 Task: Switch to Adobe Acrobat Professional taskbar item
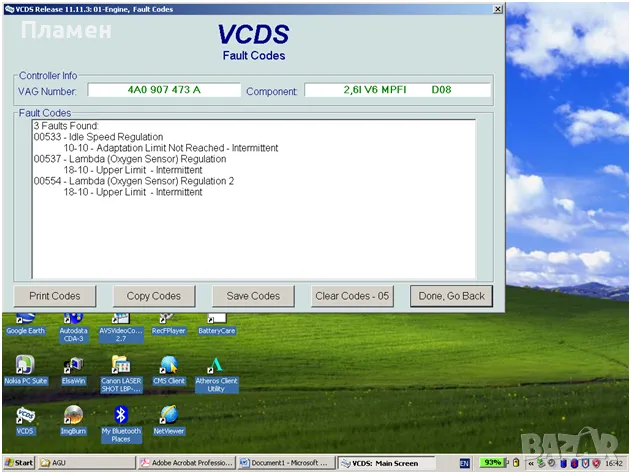pos(186,463)
